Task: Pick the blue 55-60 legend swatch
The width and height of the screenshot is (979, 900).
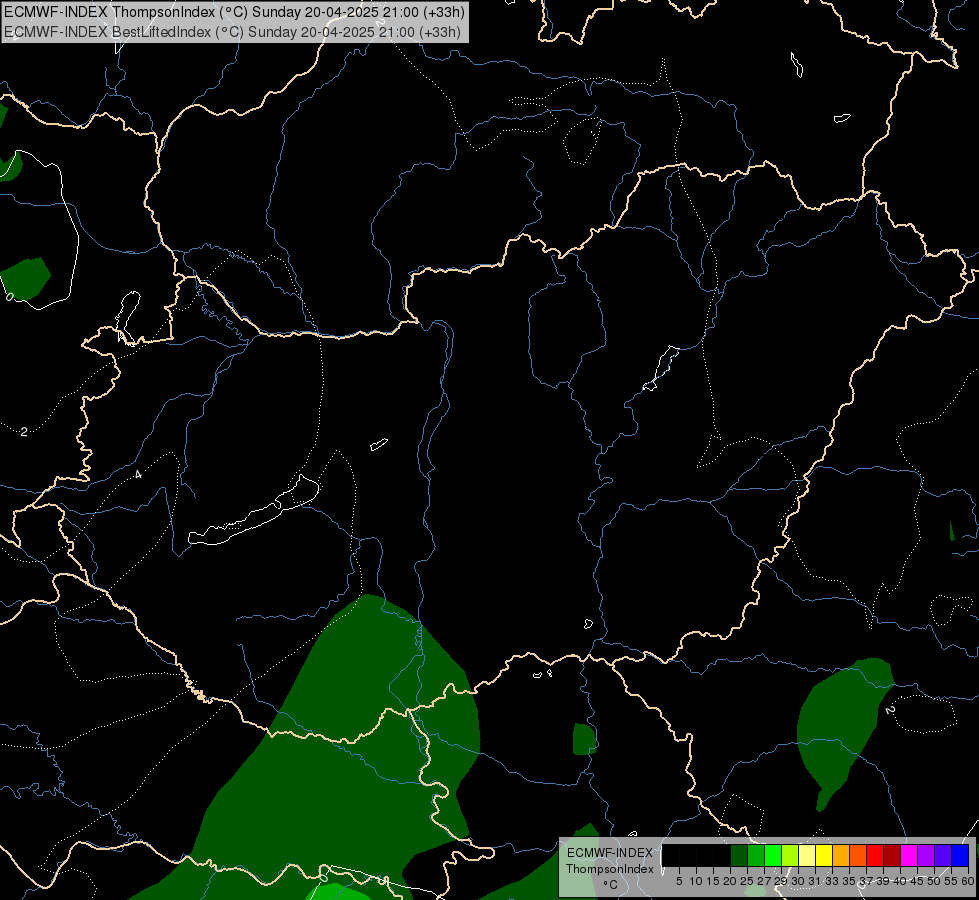Action: click(x=960, y=855)
